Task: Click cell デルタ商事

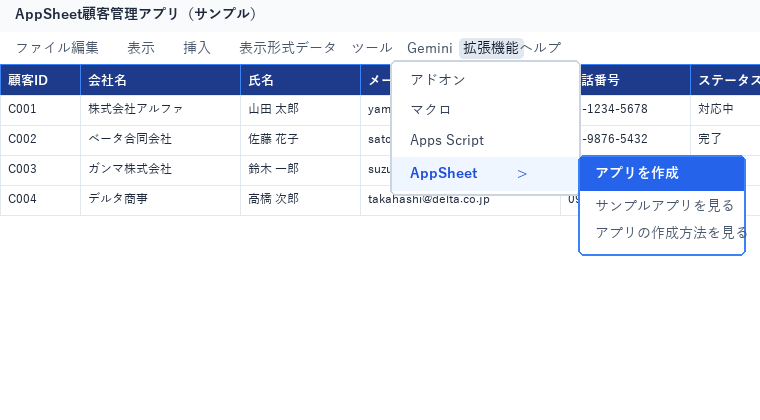Action: [x=160, y=200]
